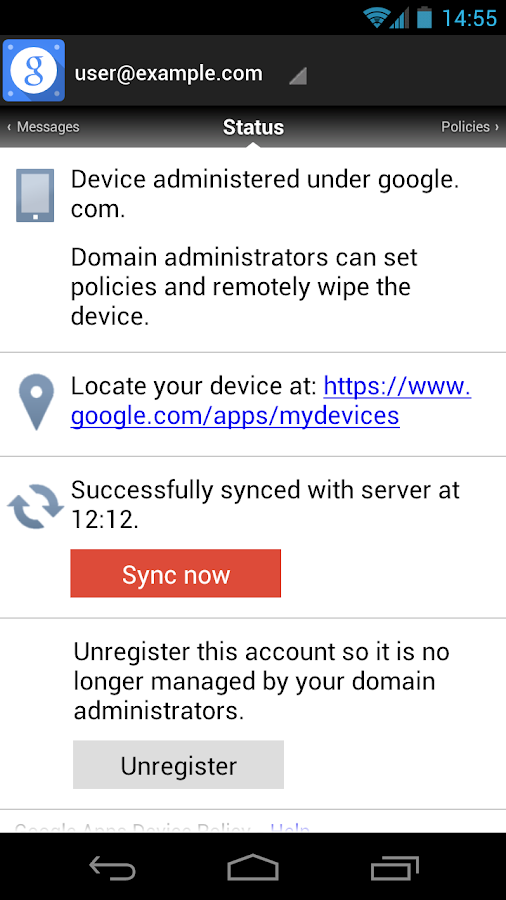Click the red Sync now button
Screen dimensions: 506x900
pos(176,573)
